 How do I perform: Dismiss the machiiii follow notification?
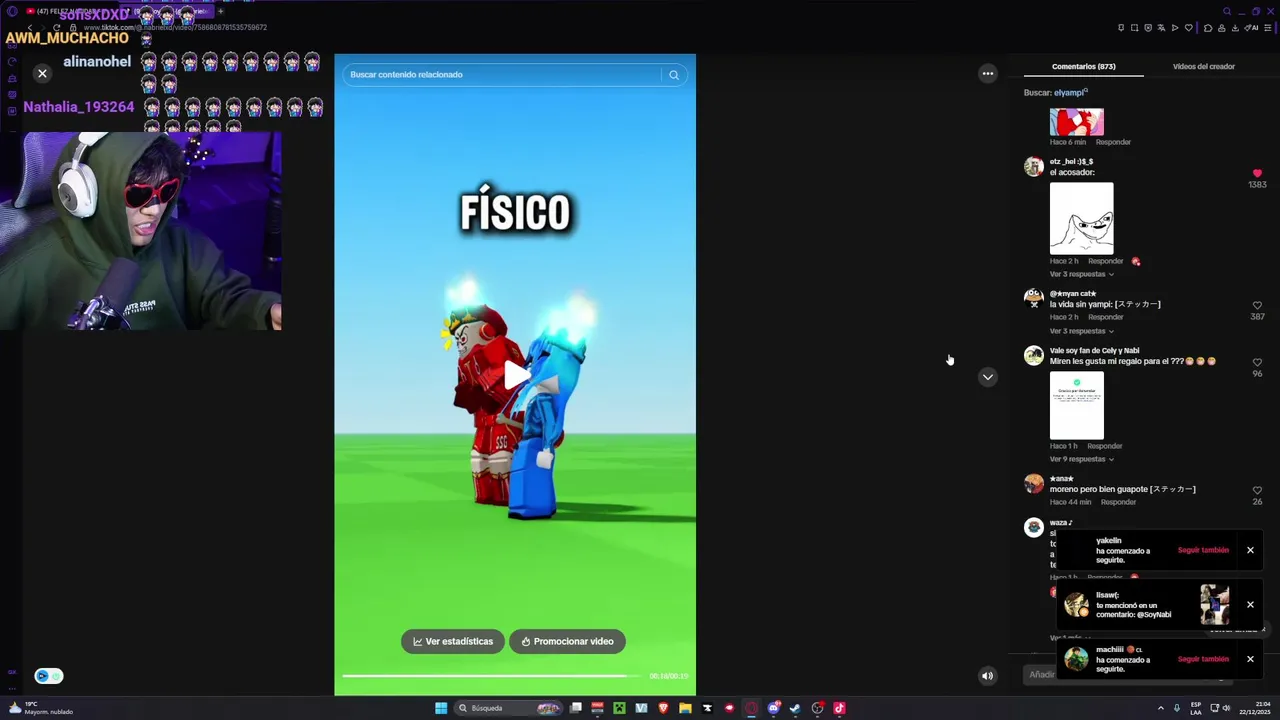coord(1250,659)
